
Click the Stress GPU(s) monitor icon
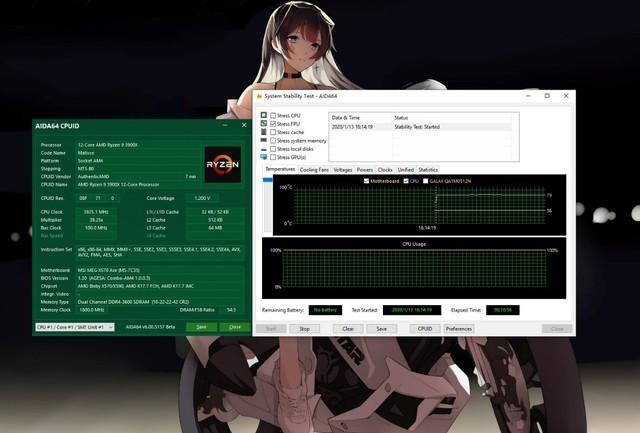[x=264, y=157]
